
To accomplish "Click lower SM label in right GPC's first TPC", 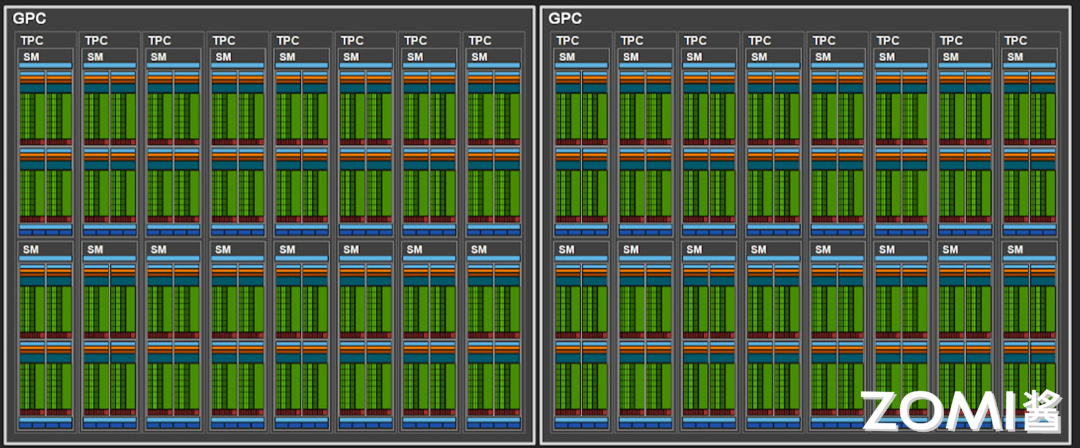I will click(567, 249).
